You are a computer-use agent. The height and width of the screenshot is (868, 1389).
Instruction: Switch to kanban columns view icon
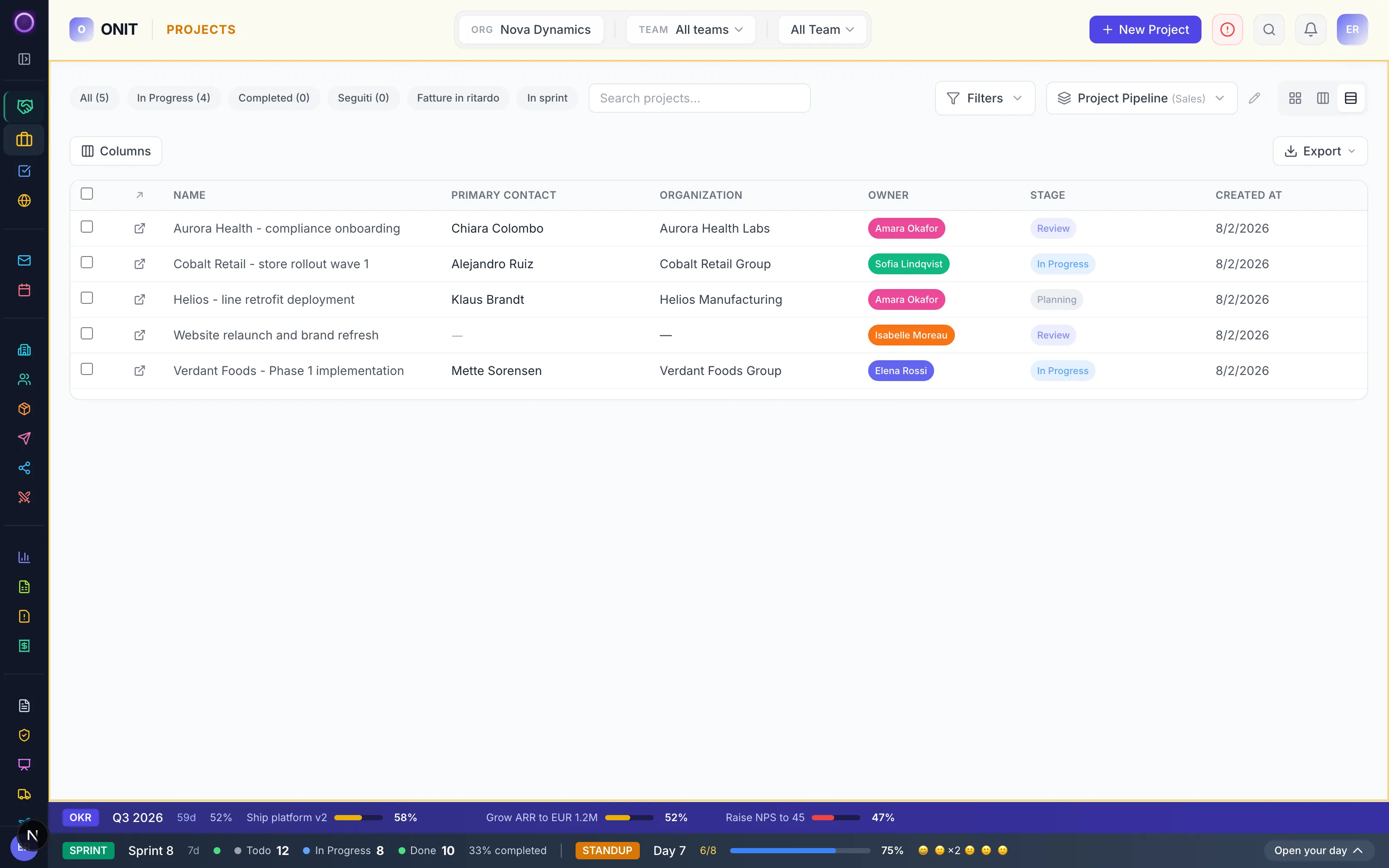[x=1323, y=98]
